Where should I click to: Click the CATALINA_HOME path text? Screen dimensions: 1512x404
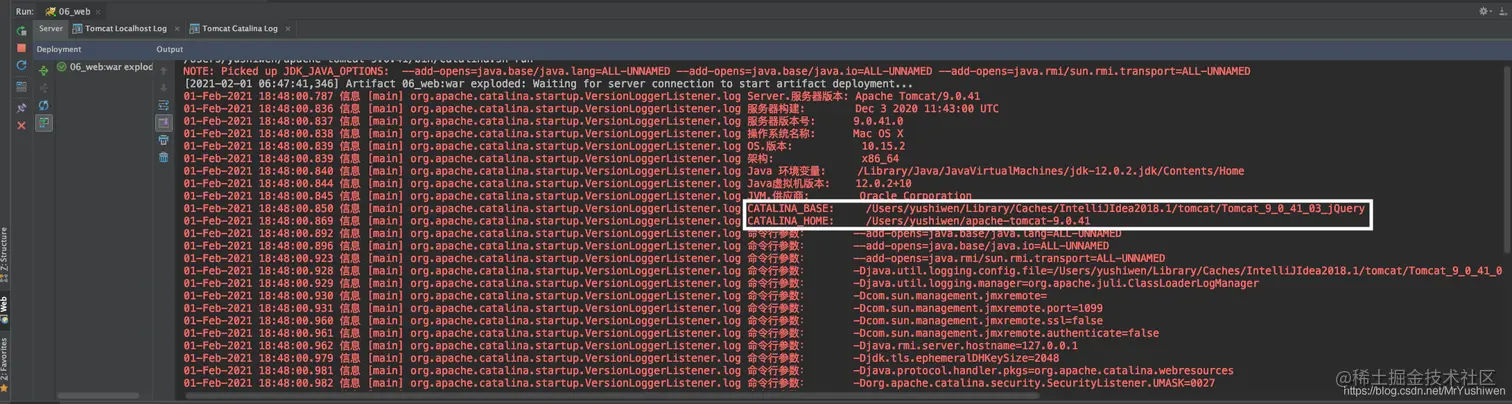978,221
